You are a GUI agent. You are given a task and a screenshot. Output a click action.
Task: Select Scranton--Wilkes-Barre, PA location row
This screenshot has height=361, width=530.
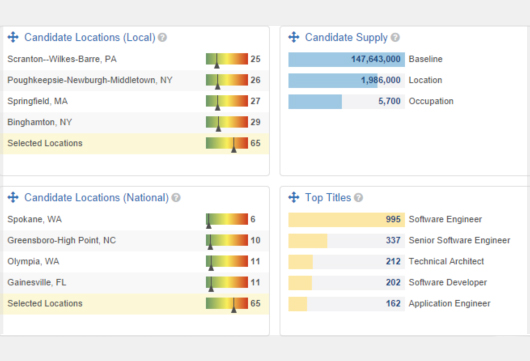(136, 59)
